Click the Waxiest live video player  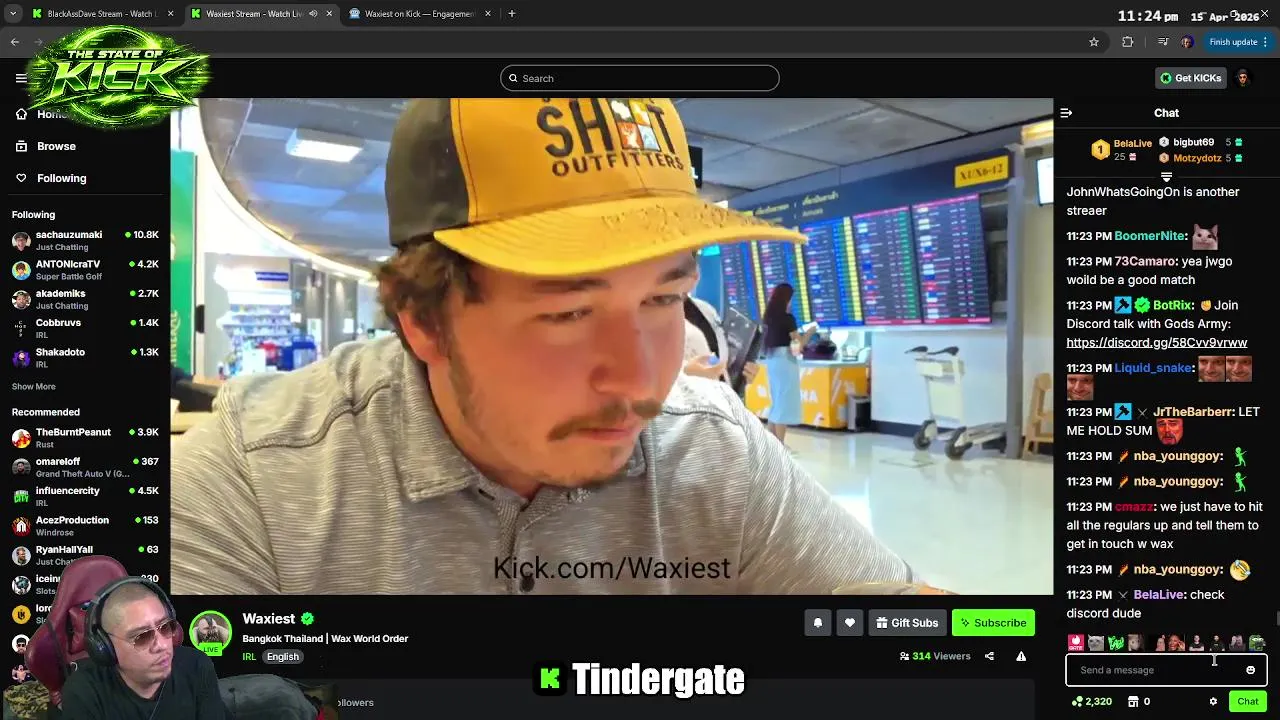611,346
